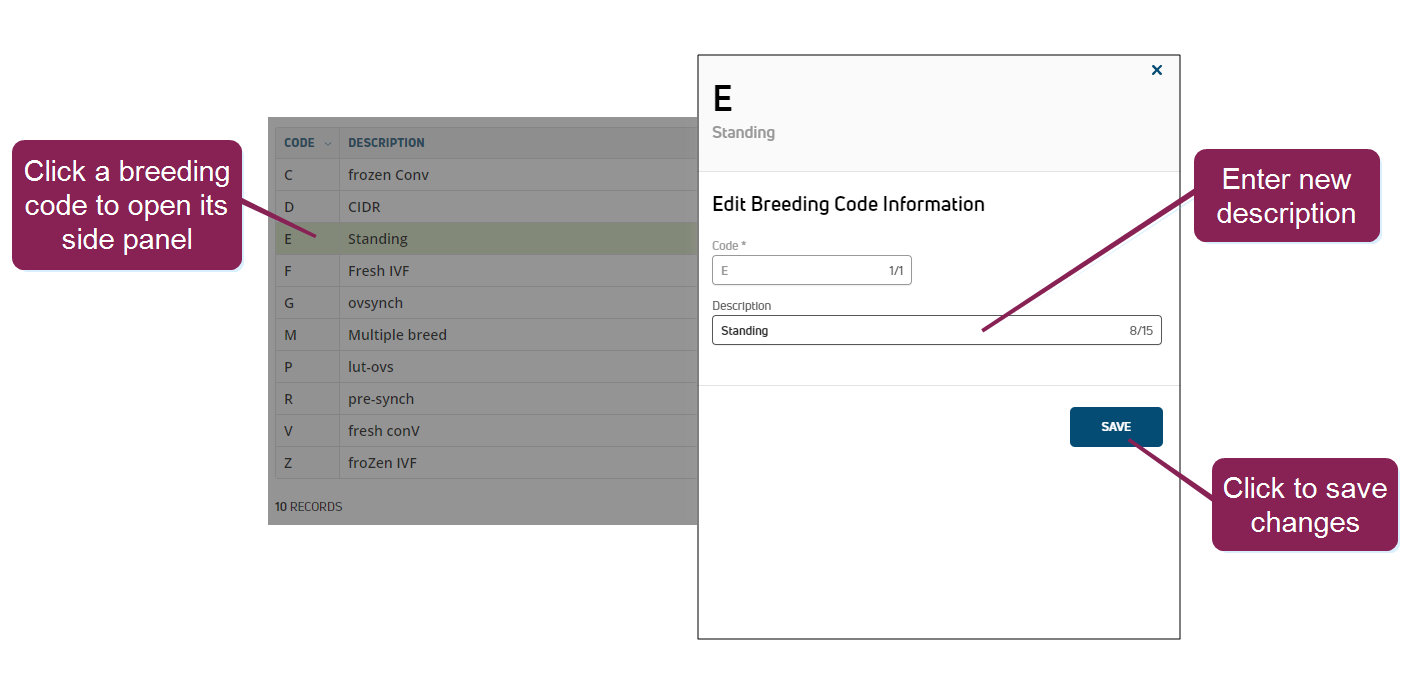Open the Fresh IVF breeding code
Viewport: 1415px width, 682px height.
pos(379,271)
